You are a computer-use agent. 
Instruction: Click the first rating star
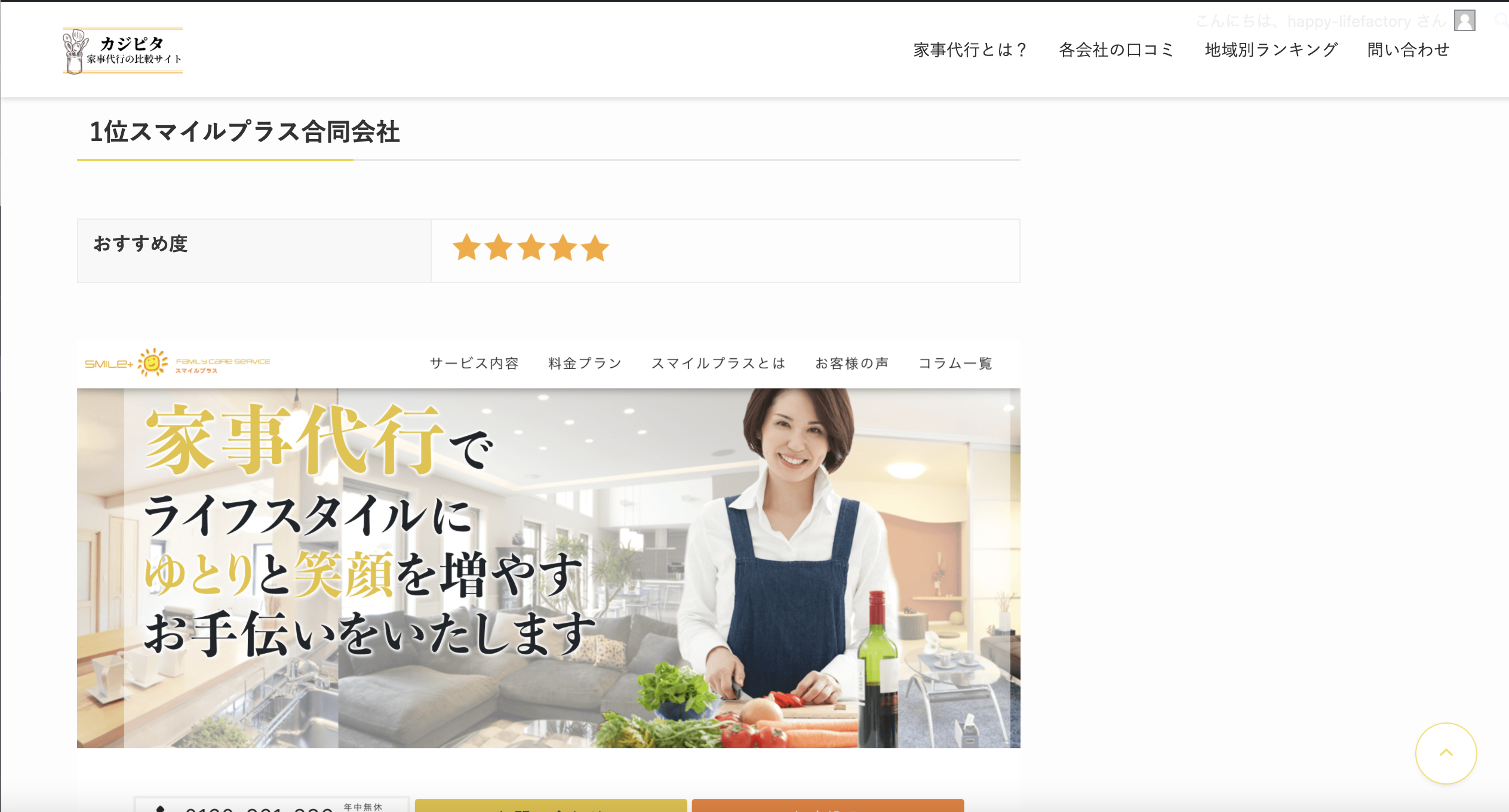(466, 248)
